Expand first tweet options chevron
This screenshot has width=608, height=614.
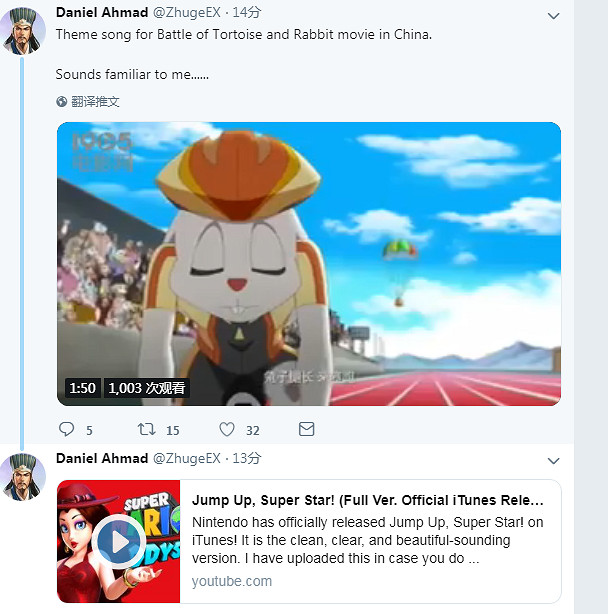pos(553,16)
